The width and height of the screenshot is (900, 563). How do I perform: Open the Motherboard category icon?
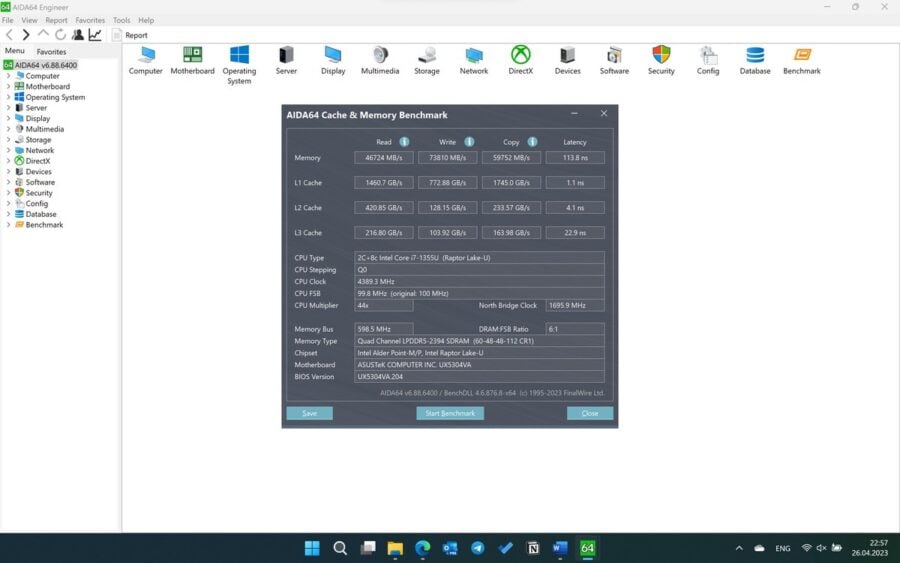[x=192, y=60]
